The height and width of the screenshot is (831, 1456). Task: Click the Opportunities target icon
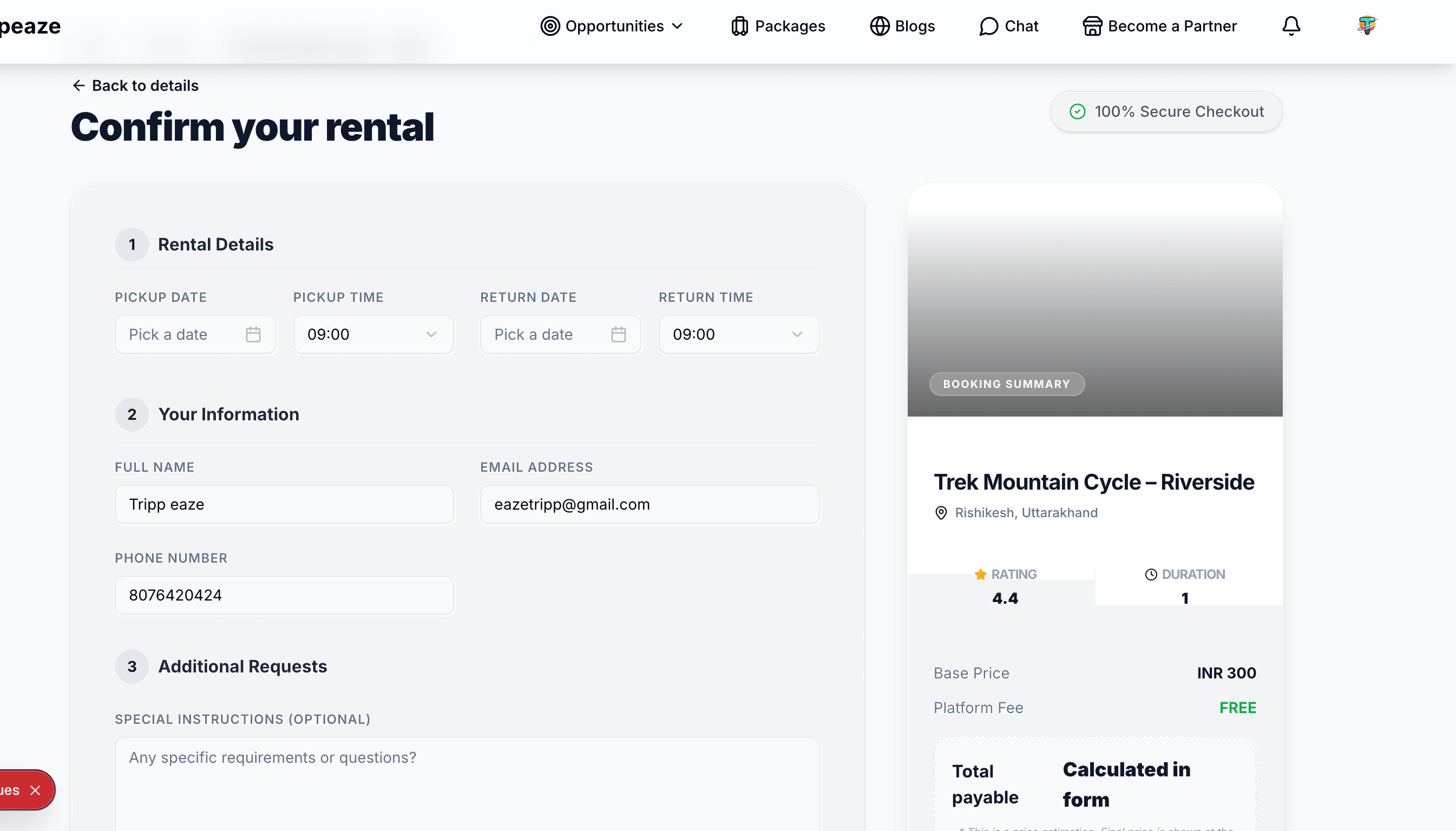coord(550,27)
